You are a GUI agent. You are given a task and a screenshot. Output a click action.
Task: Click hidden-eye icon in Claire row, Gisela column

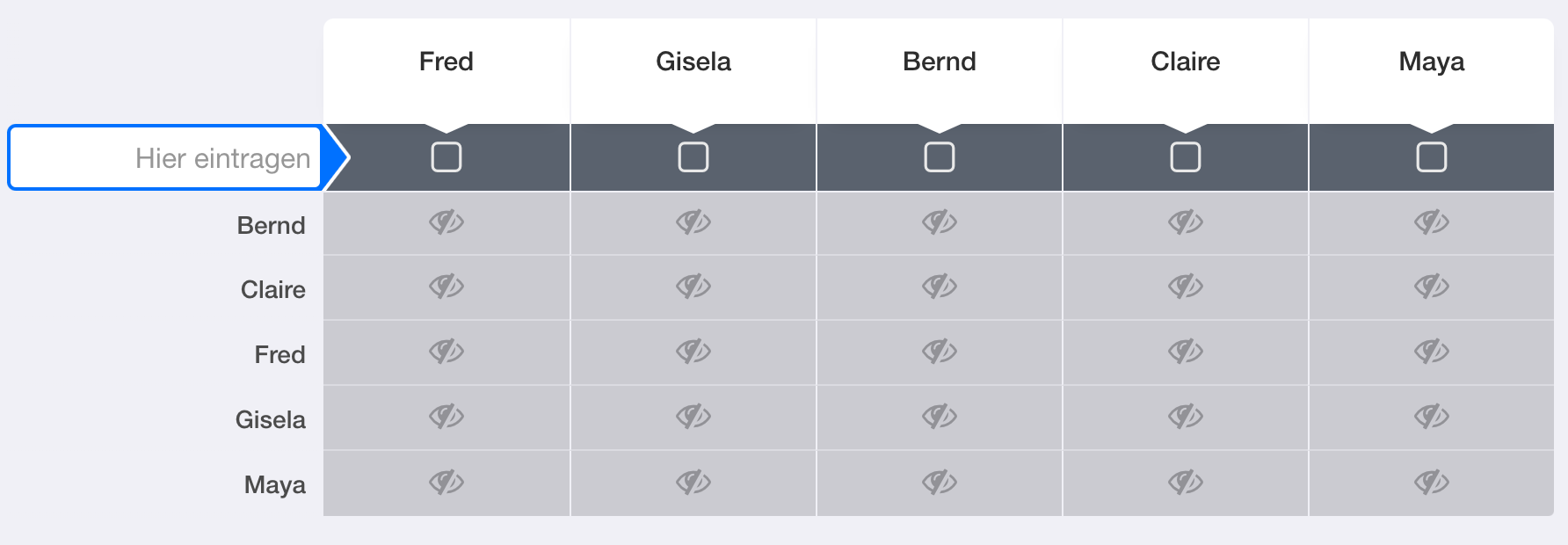(x=693, y=287)
